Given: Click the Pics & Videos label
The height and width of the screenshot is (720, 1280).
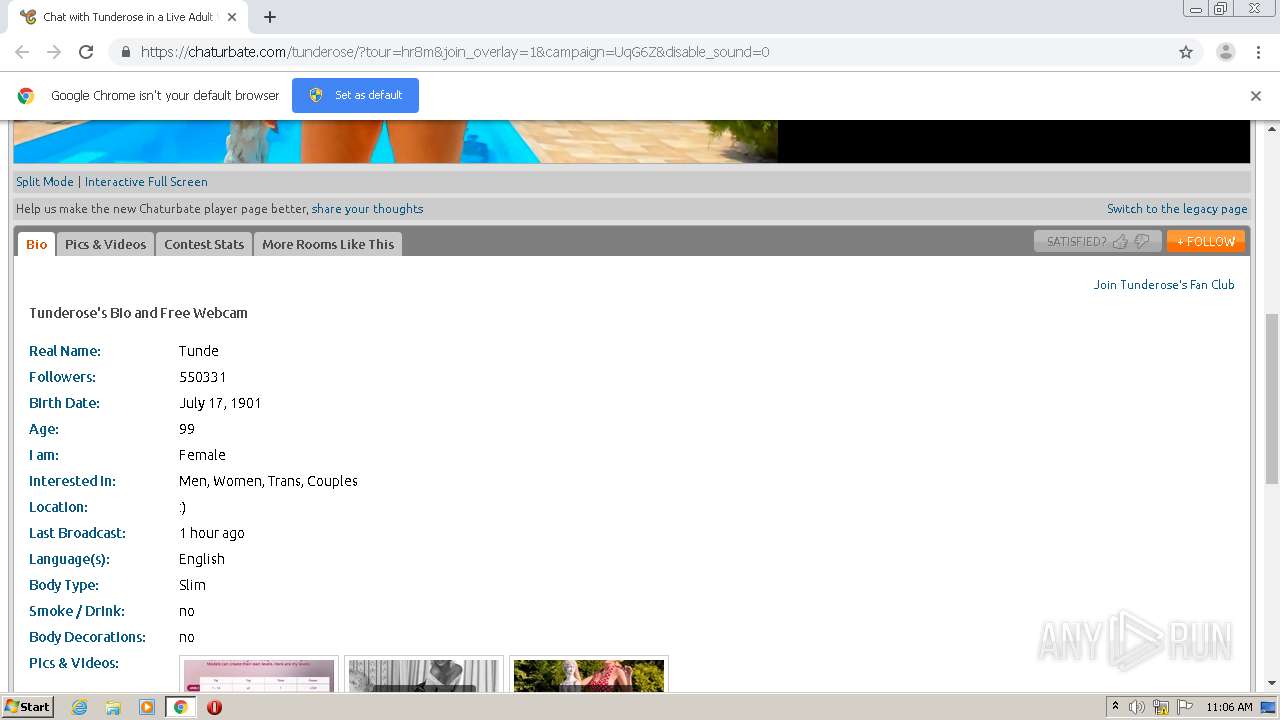Looking at the screenshot, I should click(x=74, y=663).
